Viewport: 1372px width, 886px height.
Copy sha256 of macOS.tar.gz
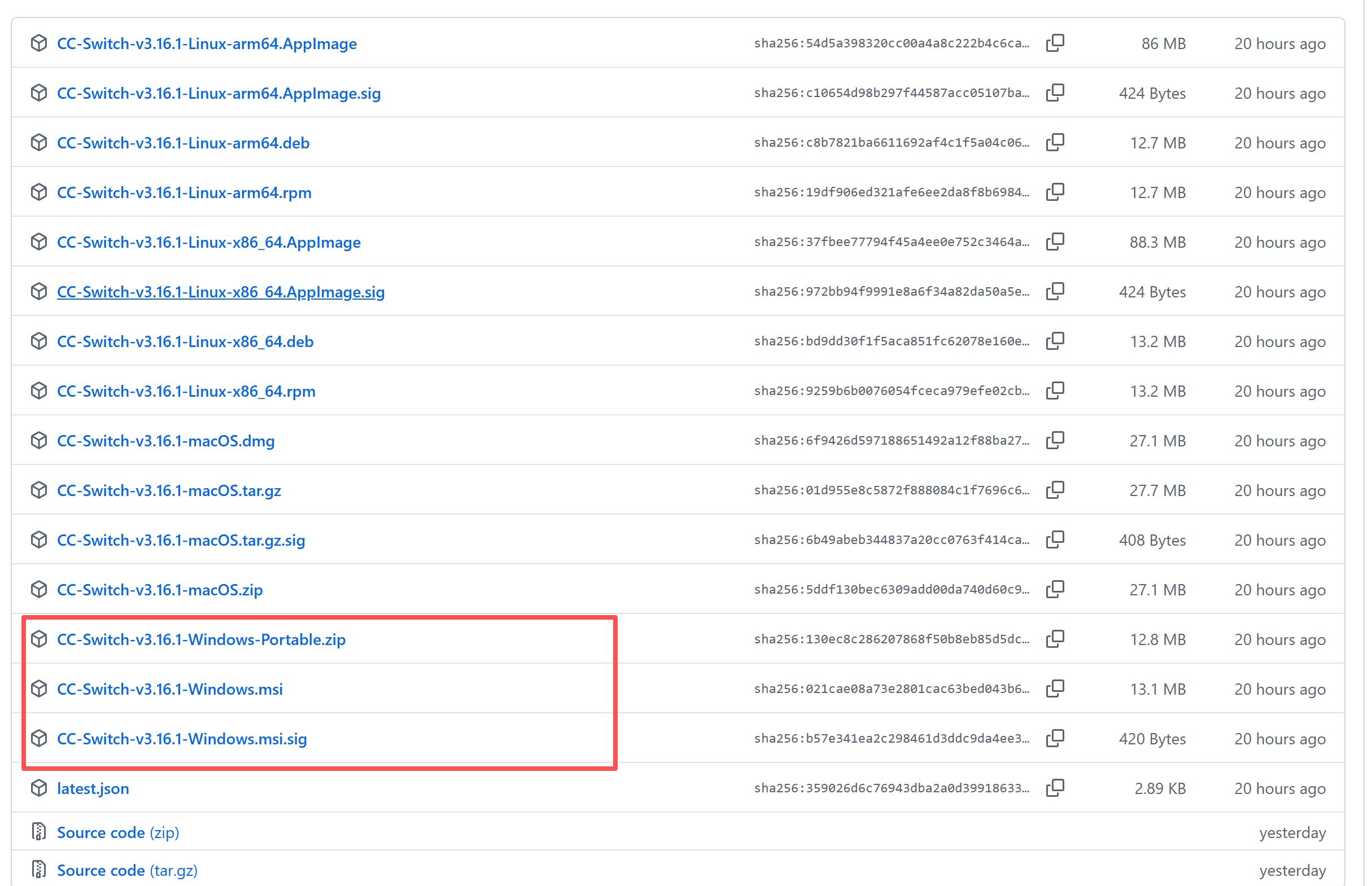[1055, 490]
